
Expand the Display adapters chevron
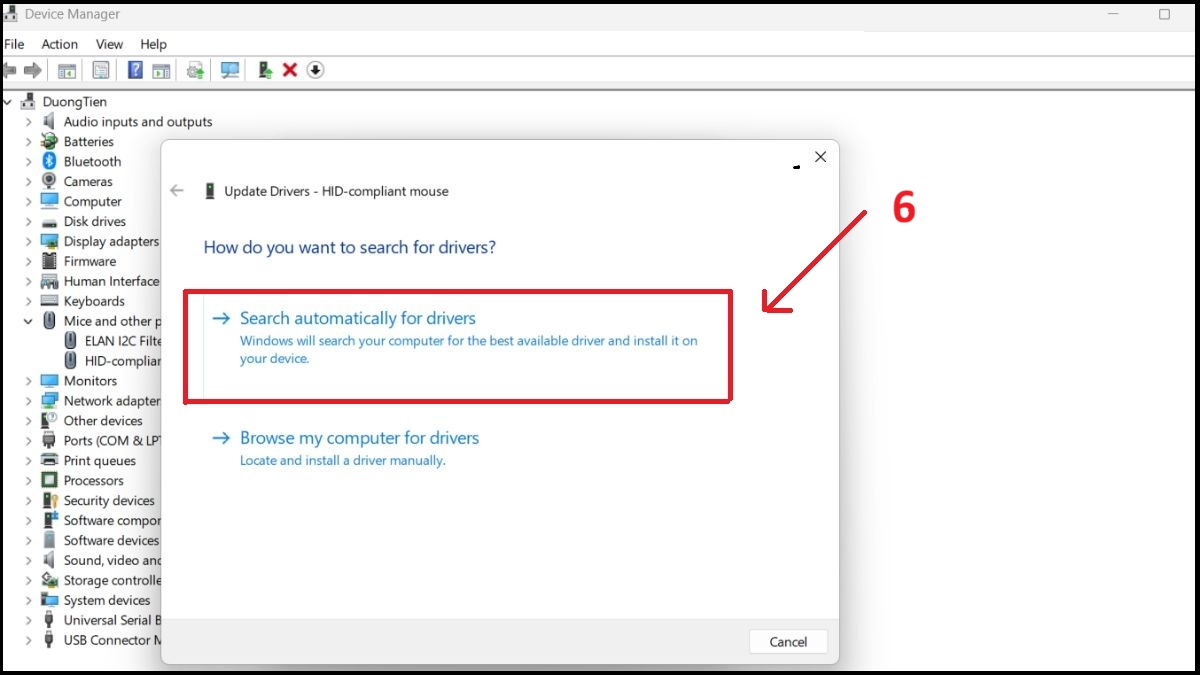(28, 242)
